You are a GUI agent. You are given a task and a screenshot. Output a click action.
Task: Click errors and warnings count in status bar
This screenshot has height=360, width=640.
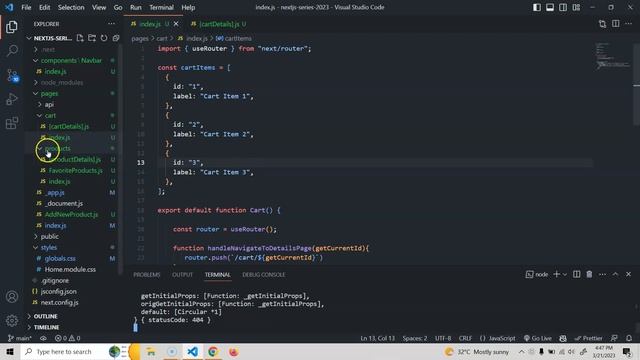coord(67,338)
